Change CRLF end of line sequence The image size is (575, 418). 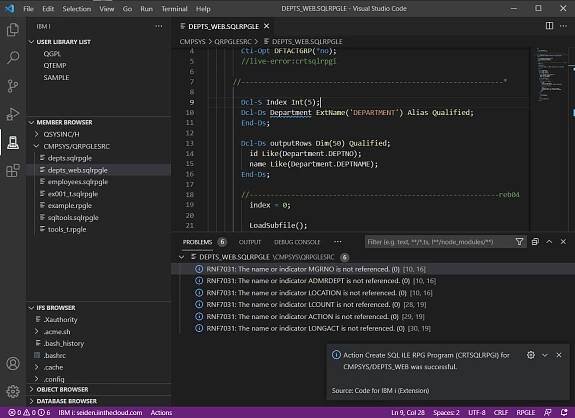[501, 412]
